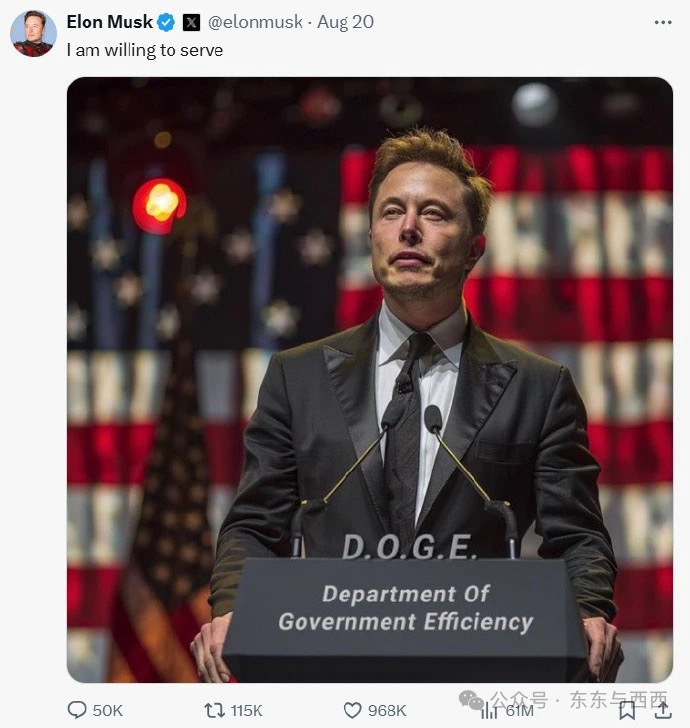Open the attached podium image
The height and width of the screenshot is (728, 690).
tap(369, 380)
